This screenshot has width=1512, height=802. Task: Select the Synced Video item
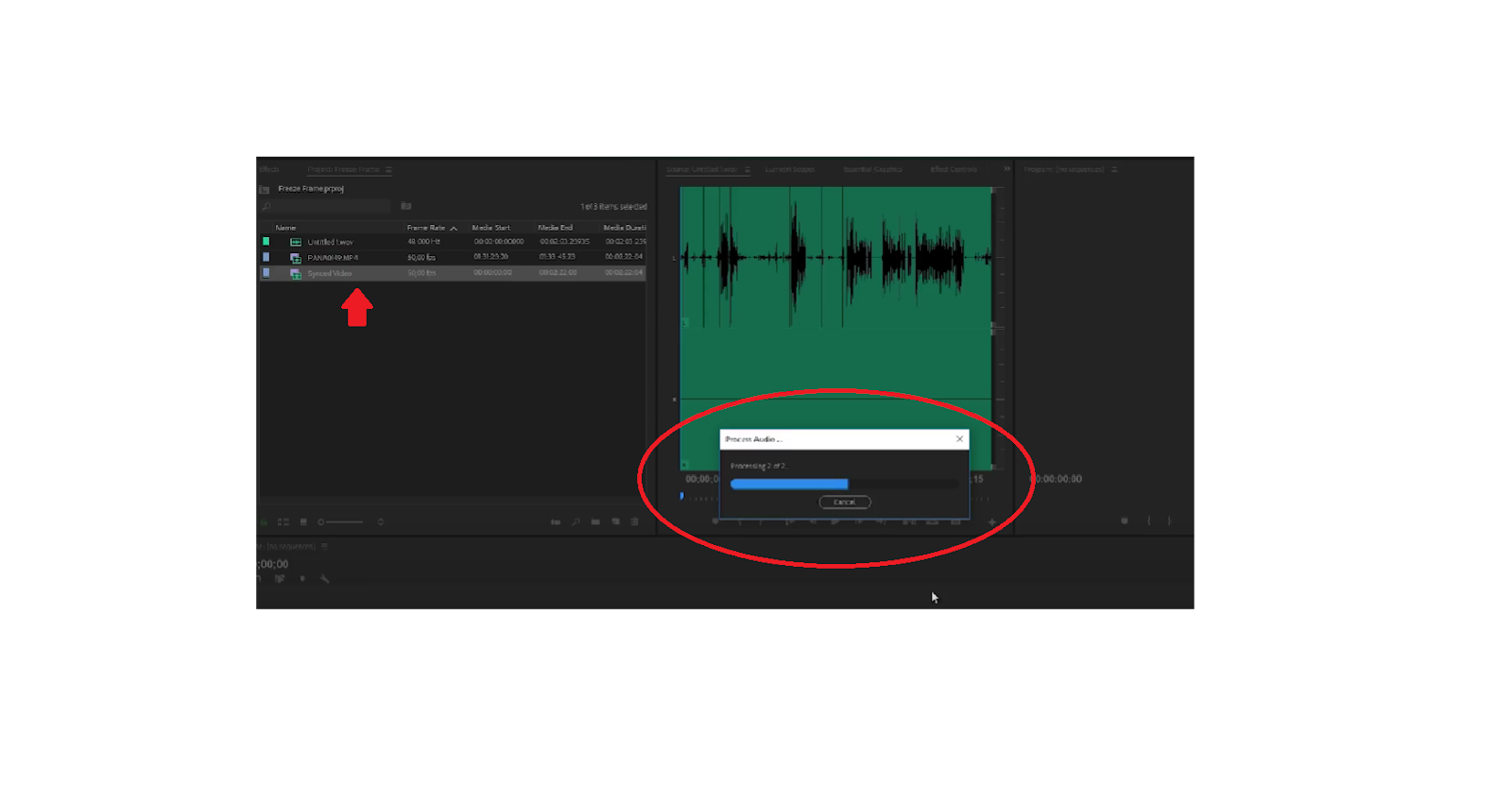click(330, 273)
